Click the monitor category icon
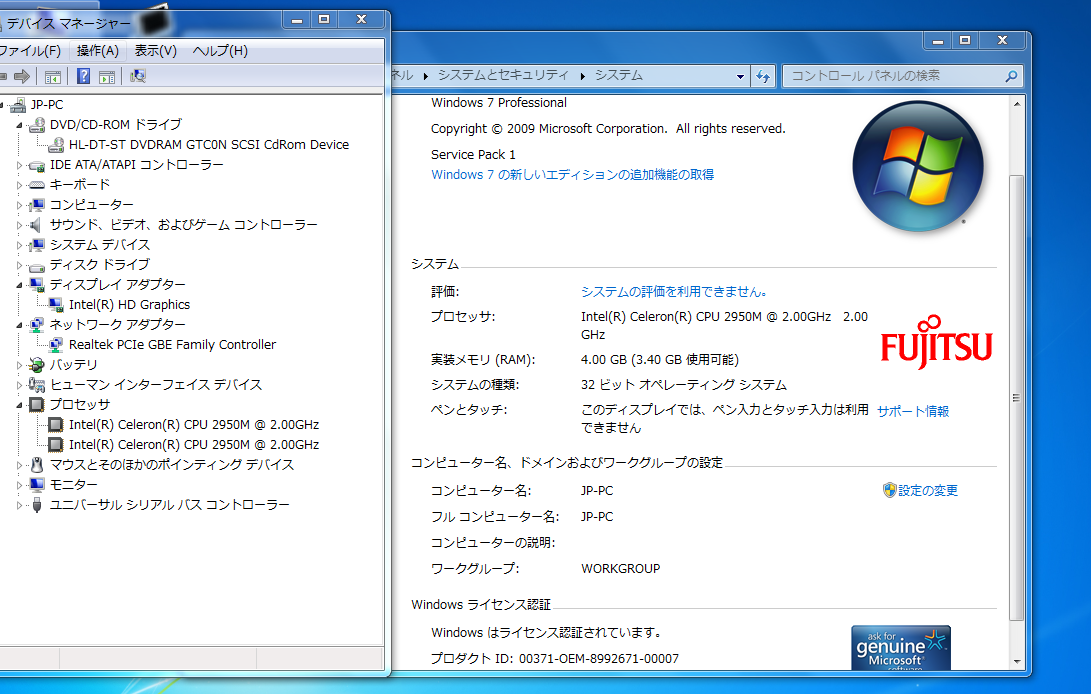The image size is (1091, 694). (x=37, y=484)
